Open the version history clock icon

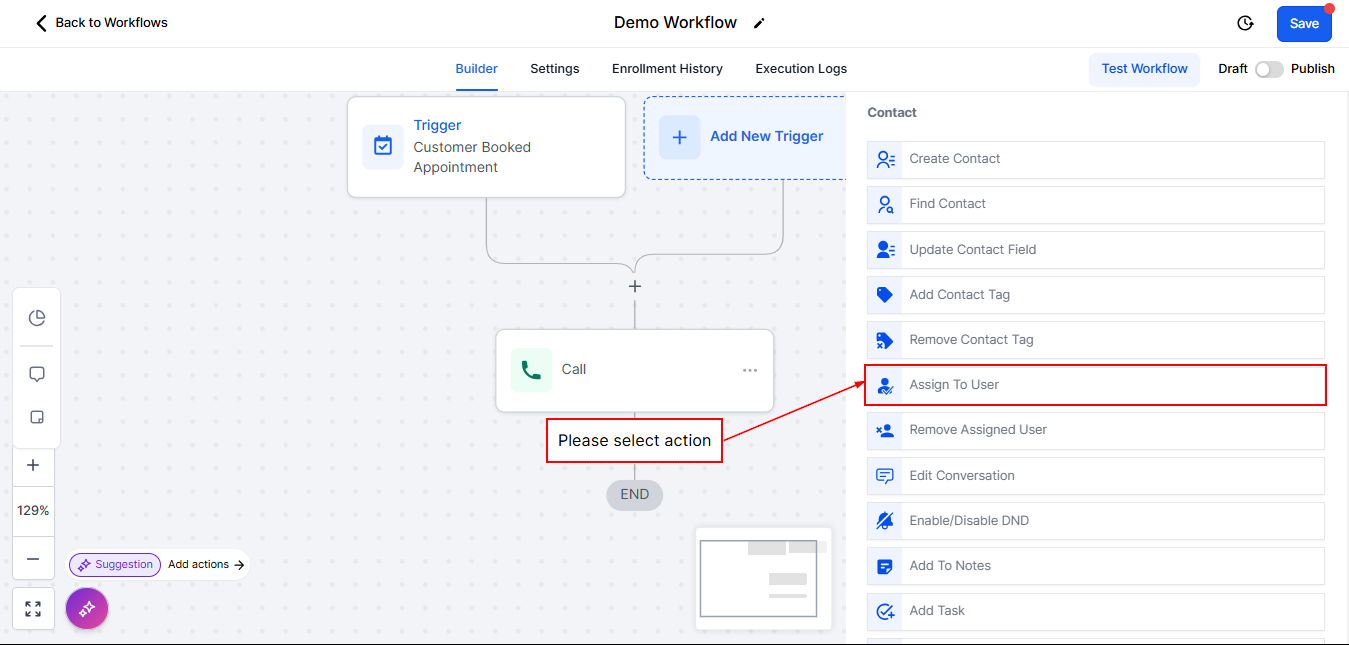[1245, 23]
